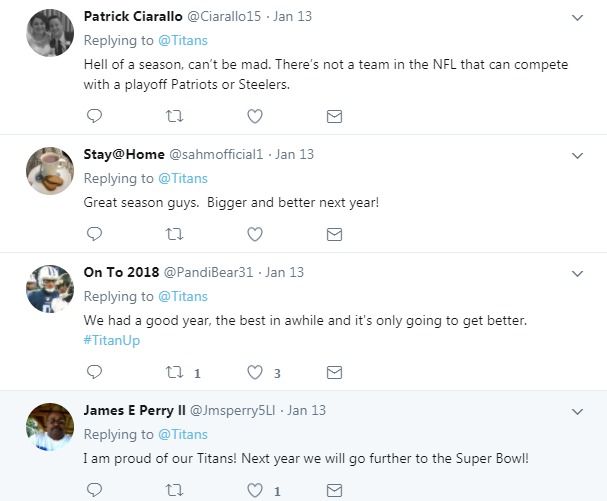Reply to James E Perry II's tweet

click(94, 490)
